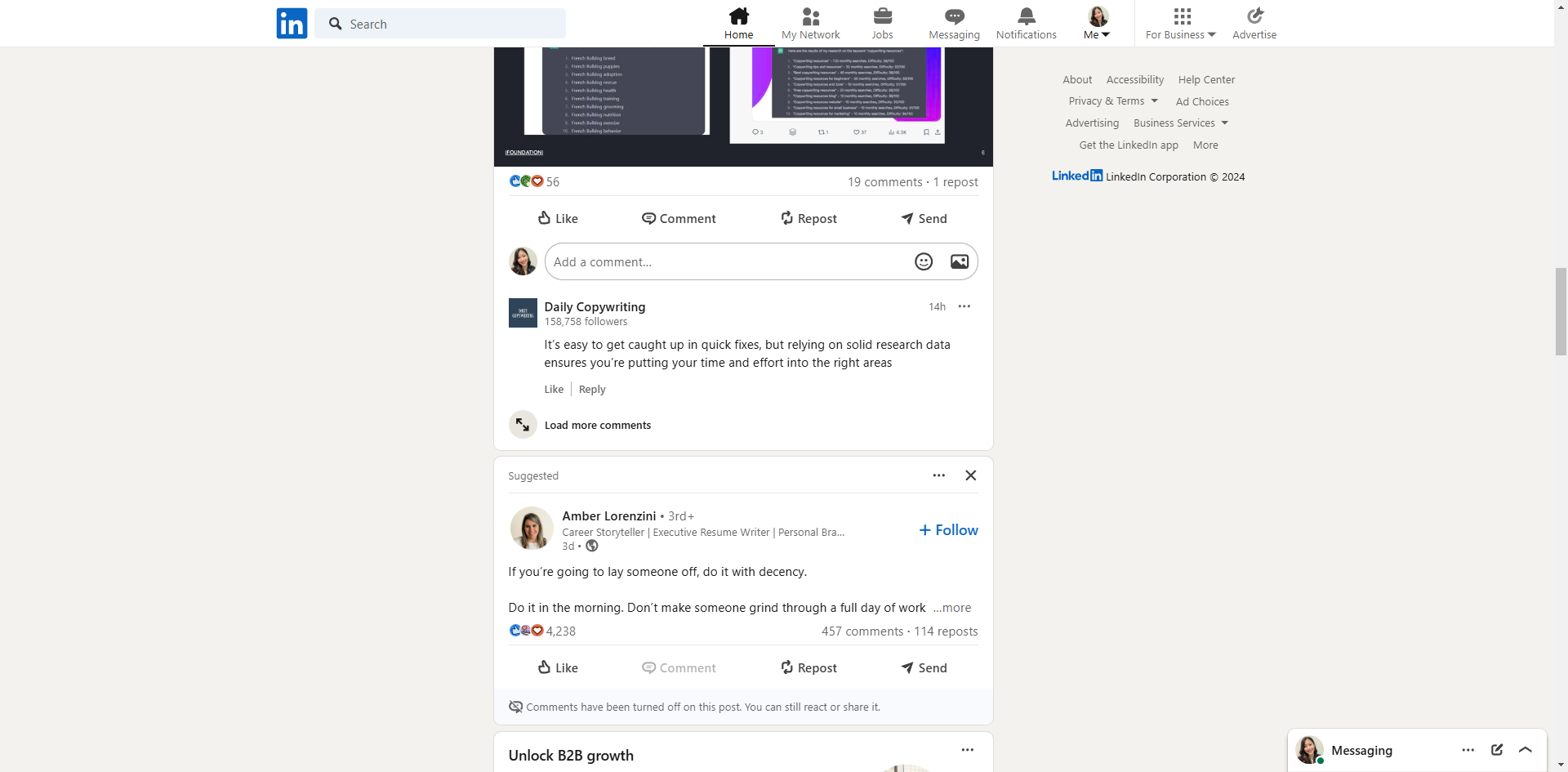Open the About footer link
This screenshot has width=1568, height=772.
coord(1077,79)
